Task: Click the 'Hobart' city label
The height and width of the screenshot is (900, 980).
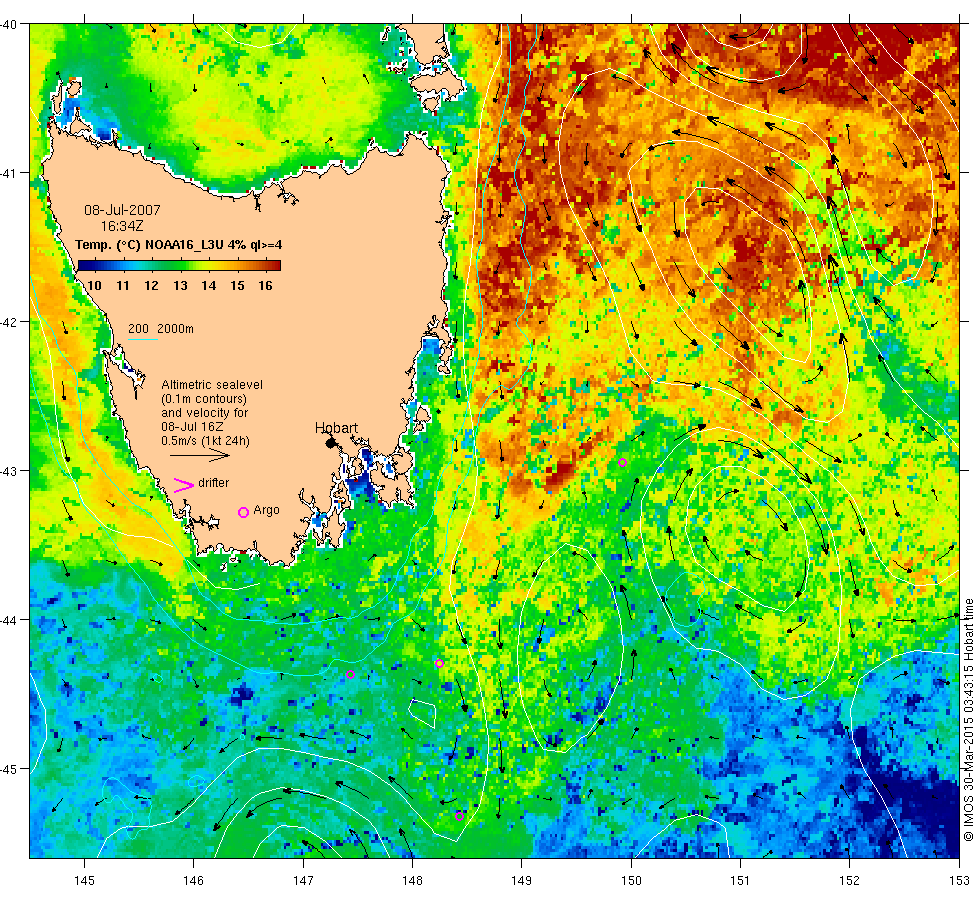Action: pos(336,428)
